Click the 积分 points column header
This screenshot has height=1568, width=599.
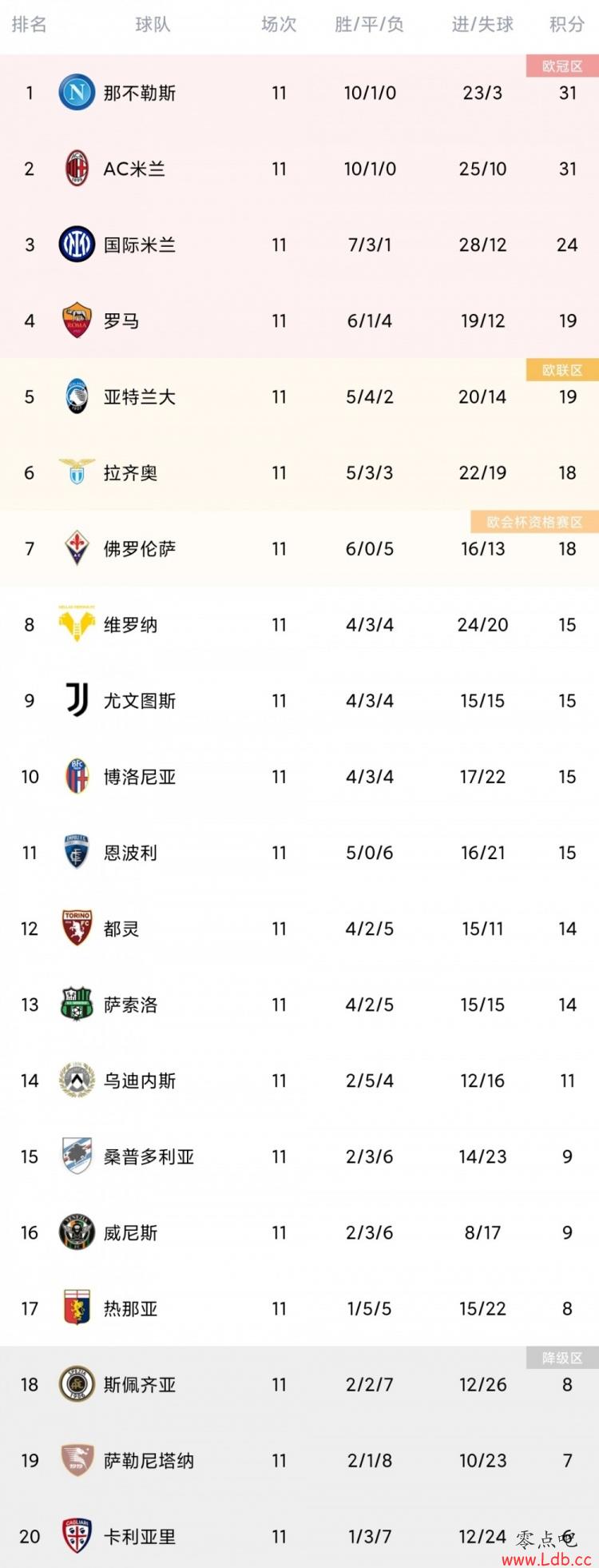(567, 25)
